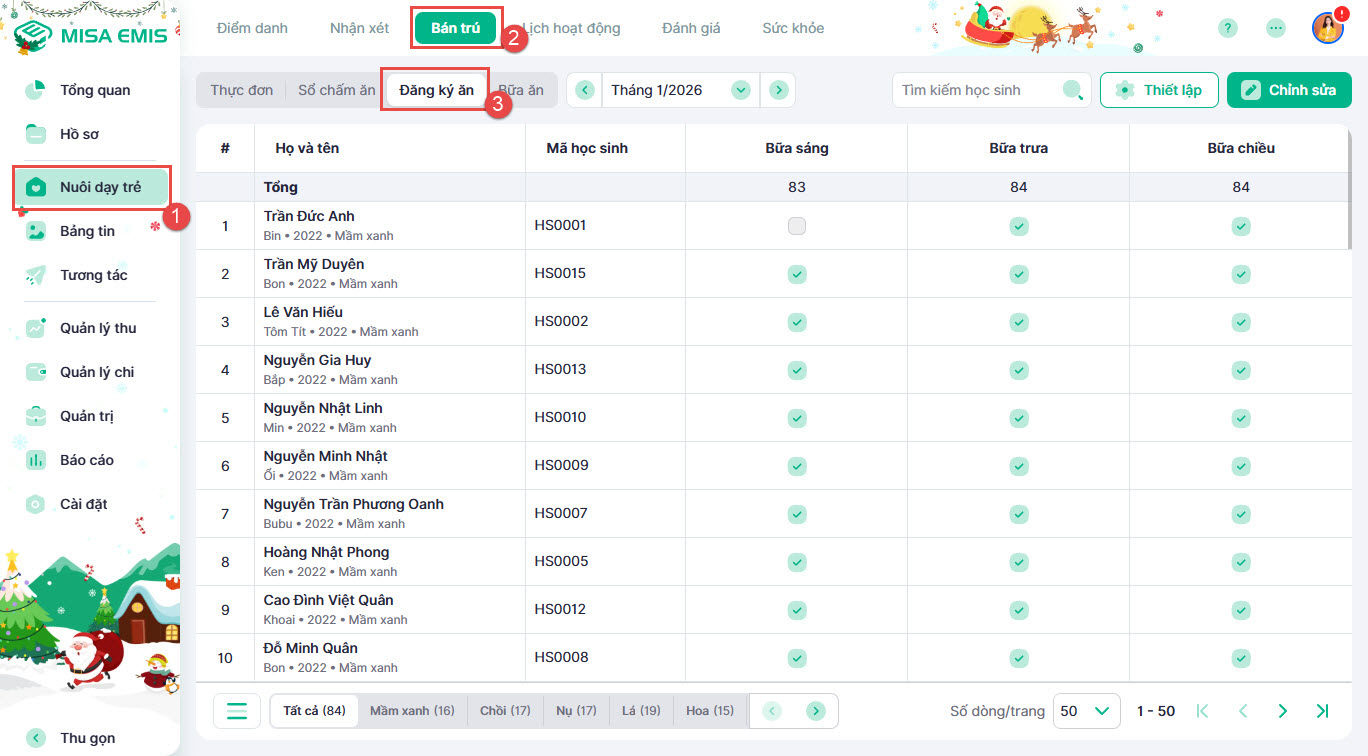Click the Thiết lập button
The width and height of the screenshot is (1368, 756).
pos(1159,90)
